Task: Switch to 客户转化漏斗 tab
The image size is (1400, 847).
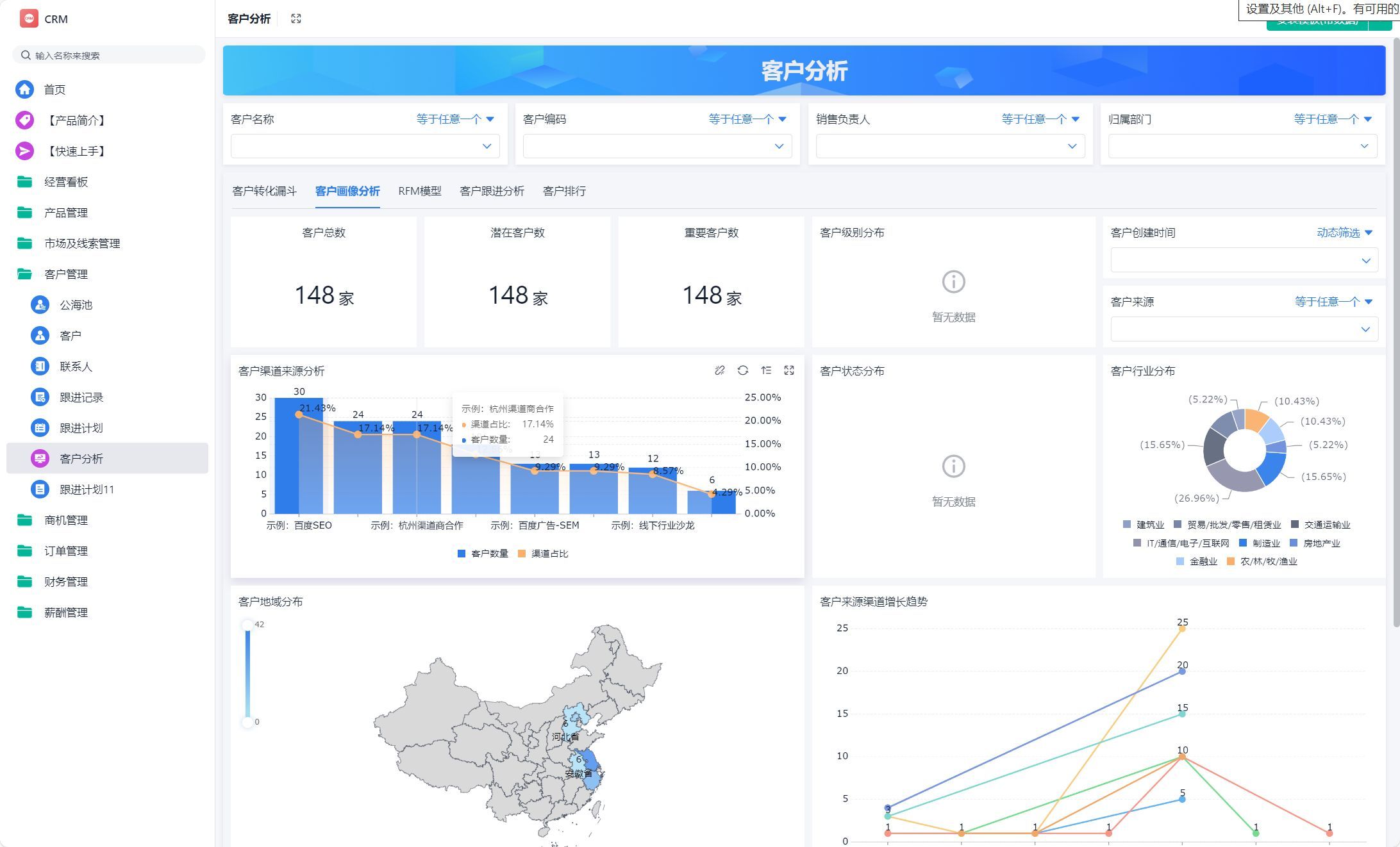Action: tap(264, 191)
